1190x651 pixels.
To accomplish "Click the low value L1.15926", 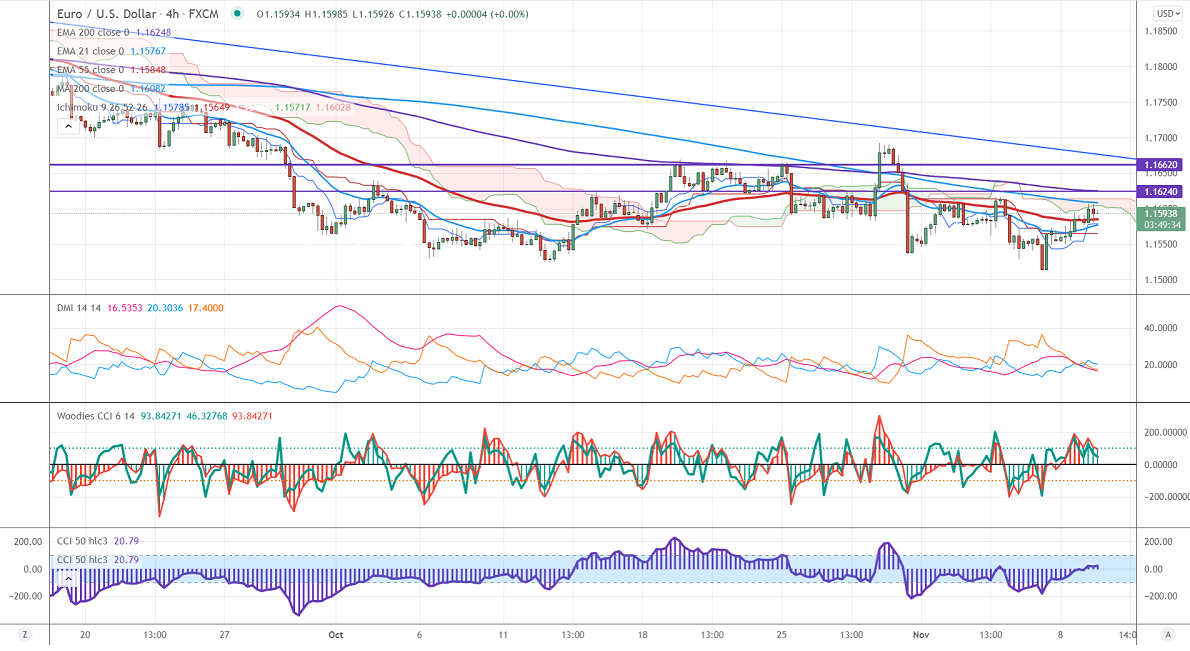I will pyautogui.click(x=373, y=14).
